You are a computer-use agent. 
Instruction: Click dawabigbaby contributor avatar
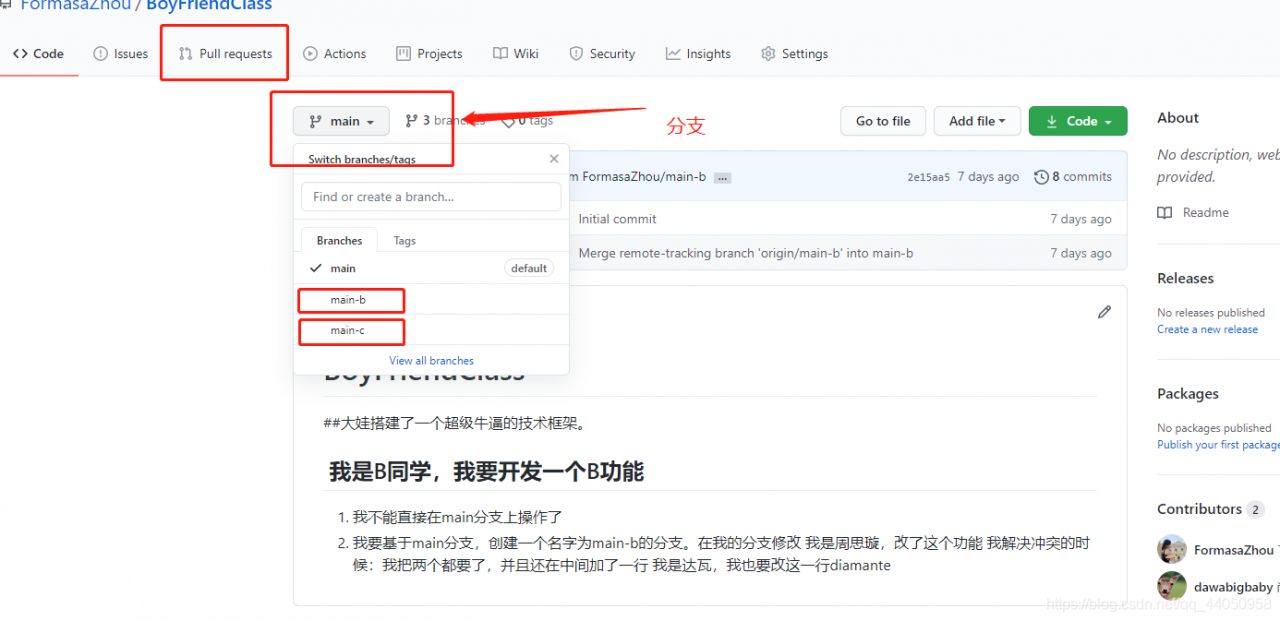(x=1171, y=586)
